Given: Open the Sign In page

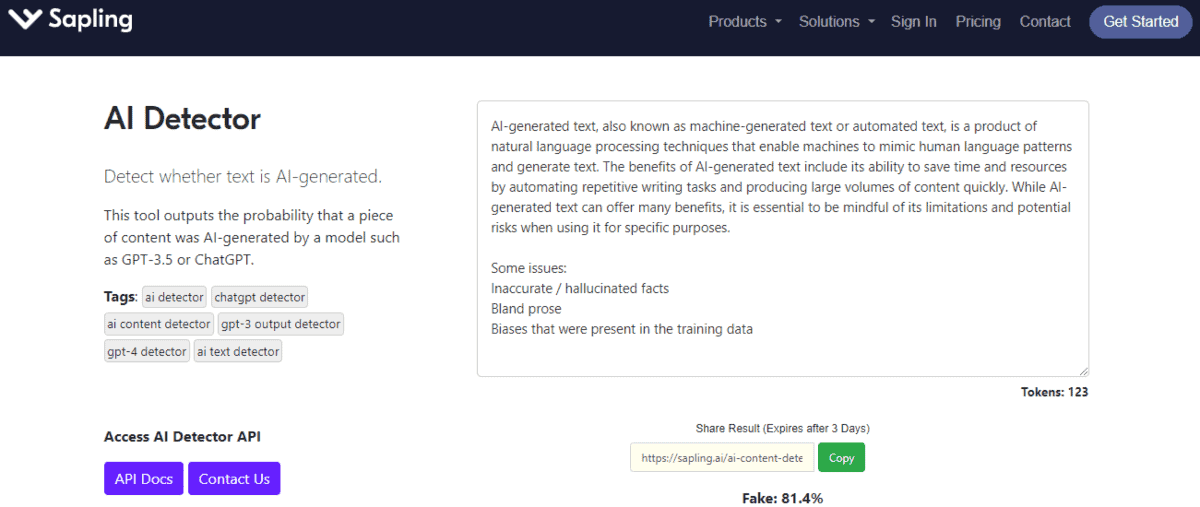Looking at the screenshot, I should pos(914,21).
